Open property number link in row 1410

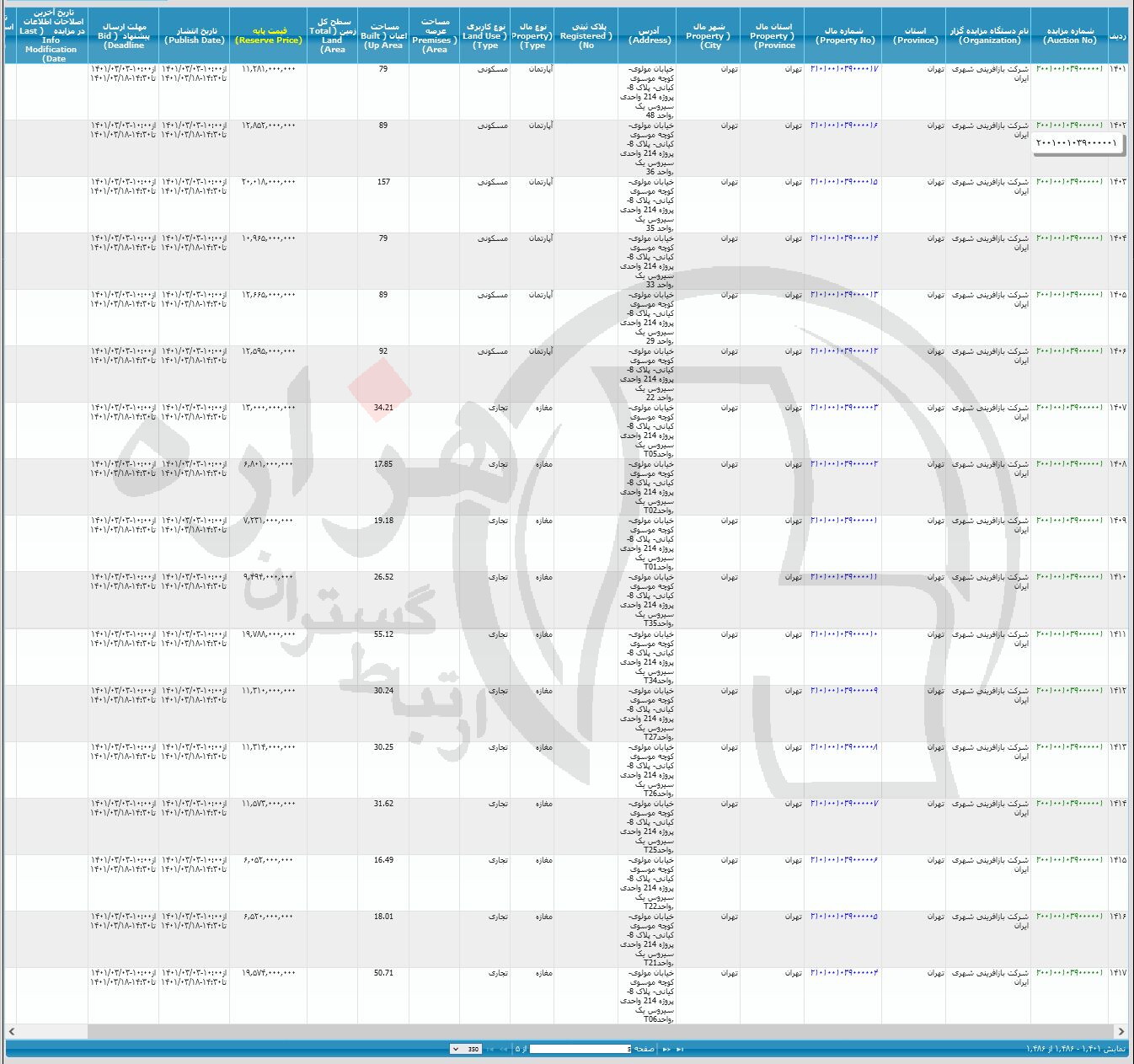coord(844,577)
